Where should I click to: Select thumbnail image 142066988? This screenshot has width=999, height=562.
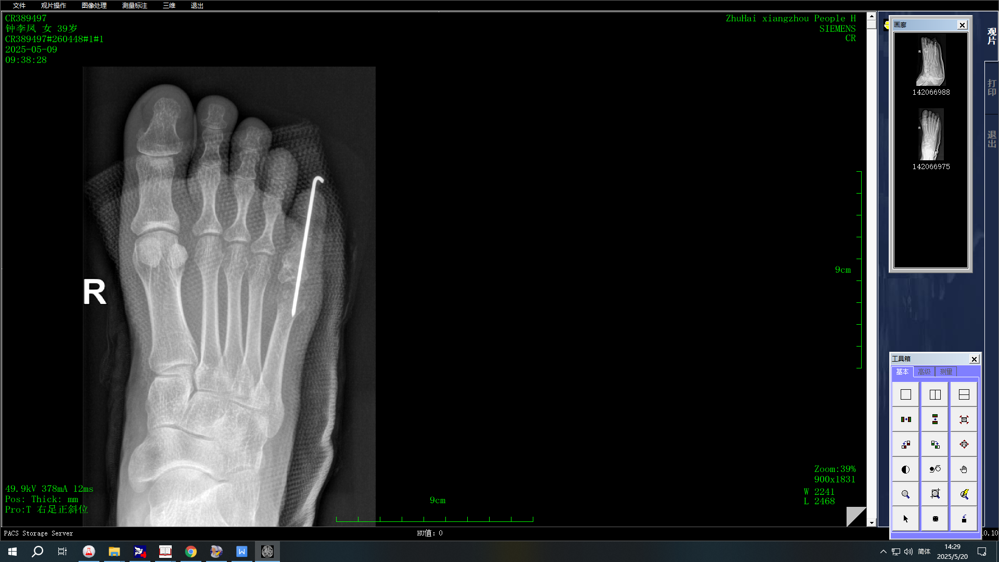(x=930, y=62)
